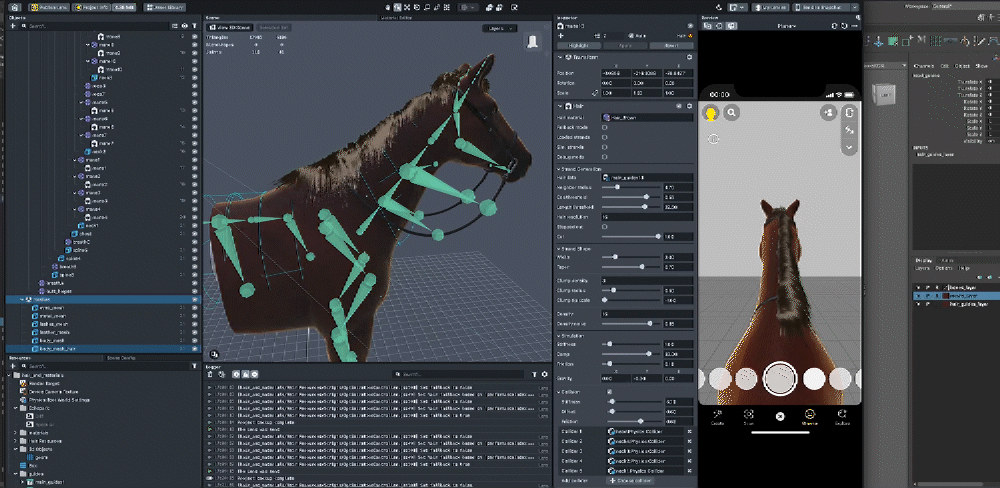Tap the yellow profile avatar in preview

[712, 113]
